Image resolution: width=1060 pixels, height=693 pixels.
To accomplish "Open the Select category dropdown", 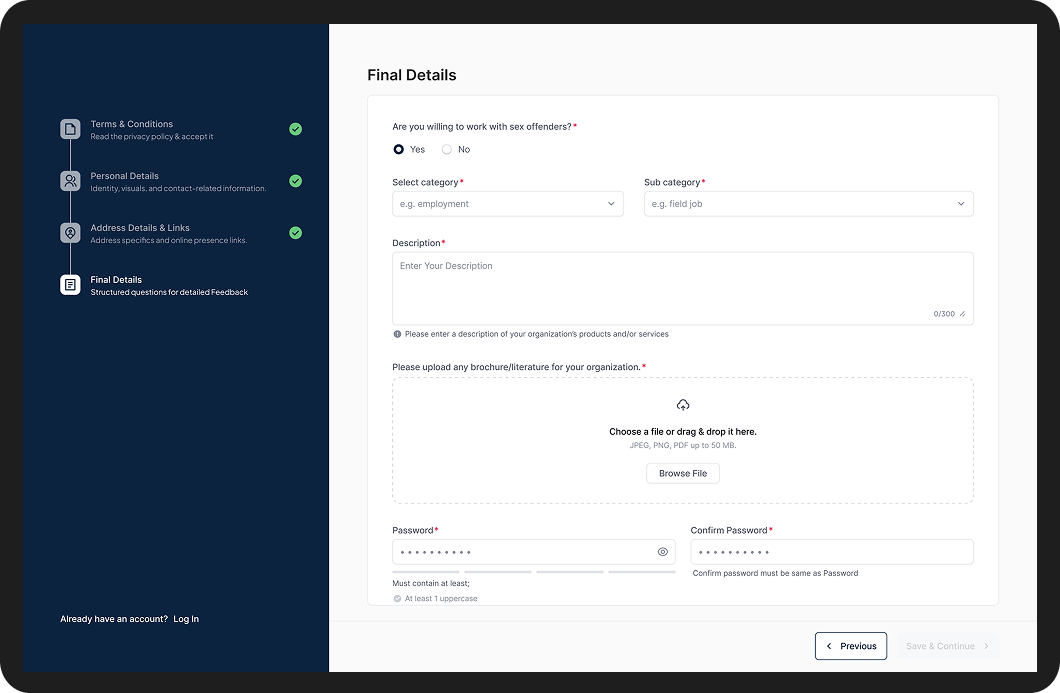I will click(508, 204).
